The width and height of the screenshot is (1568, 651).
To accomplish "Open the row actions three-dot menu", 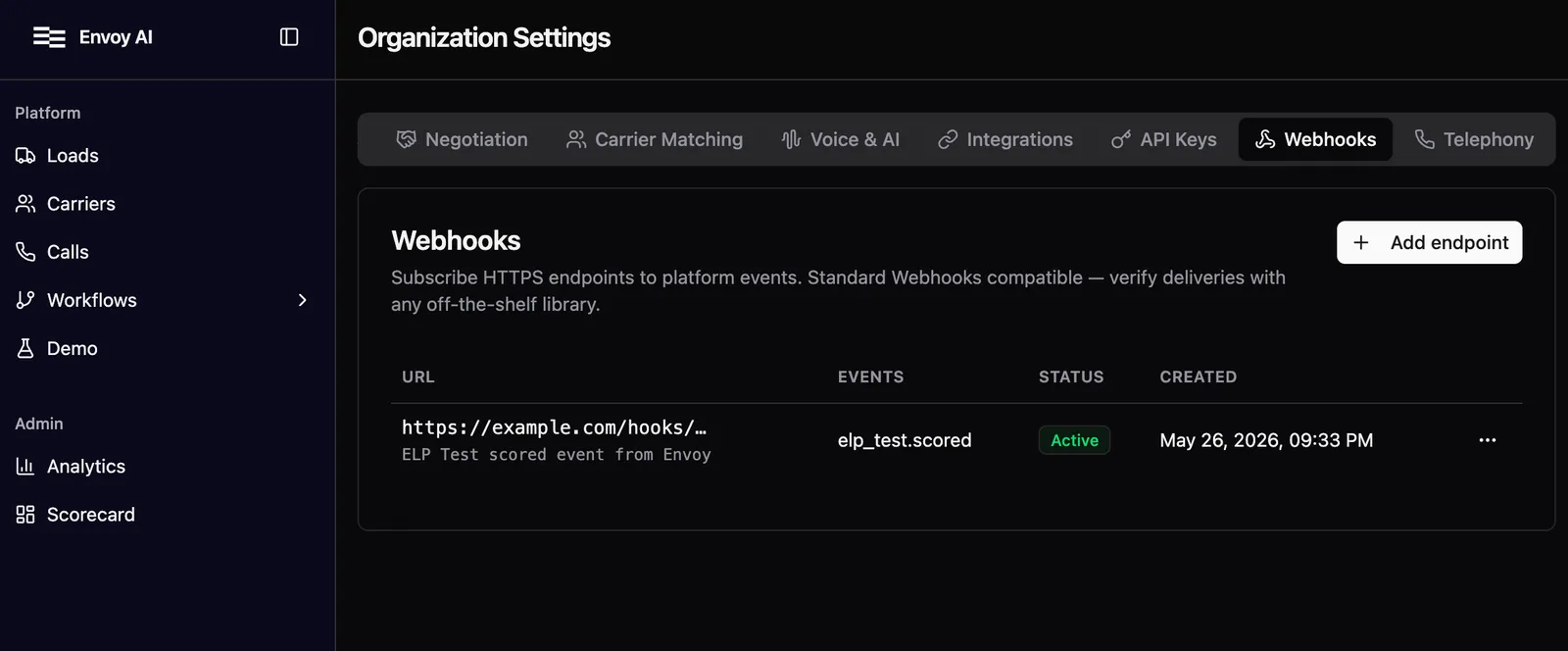I will 1488,440.
